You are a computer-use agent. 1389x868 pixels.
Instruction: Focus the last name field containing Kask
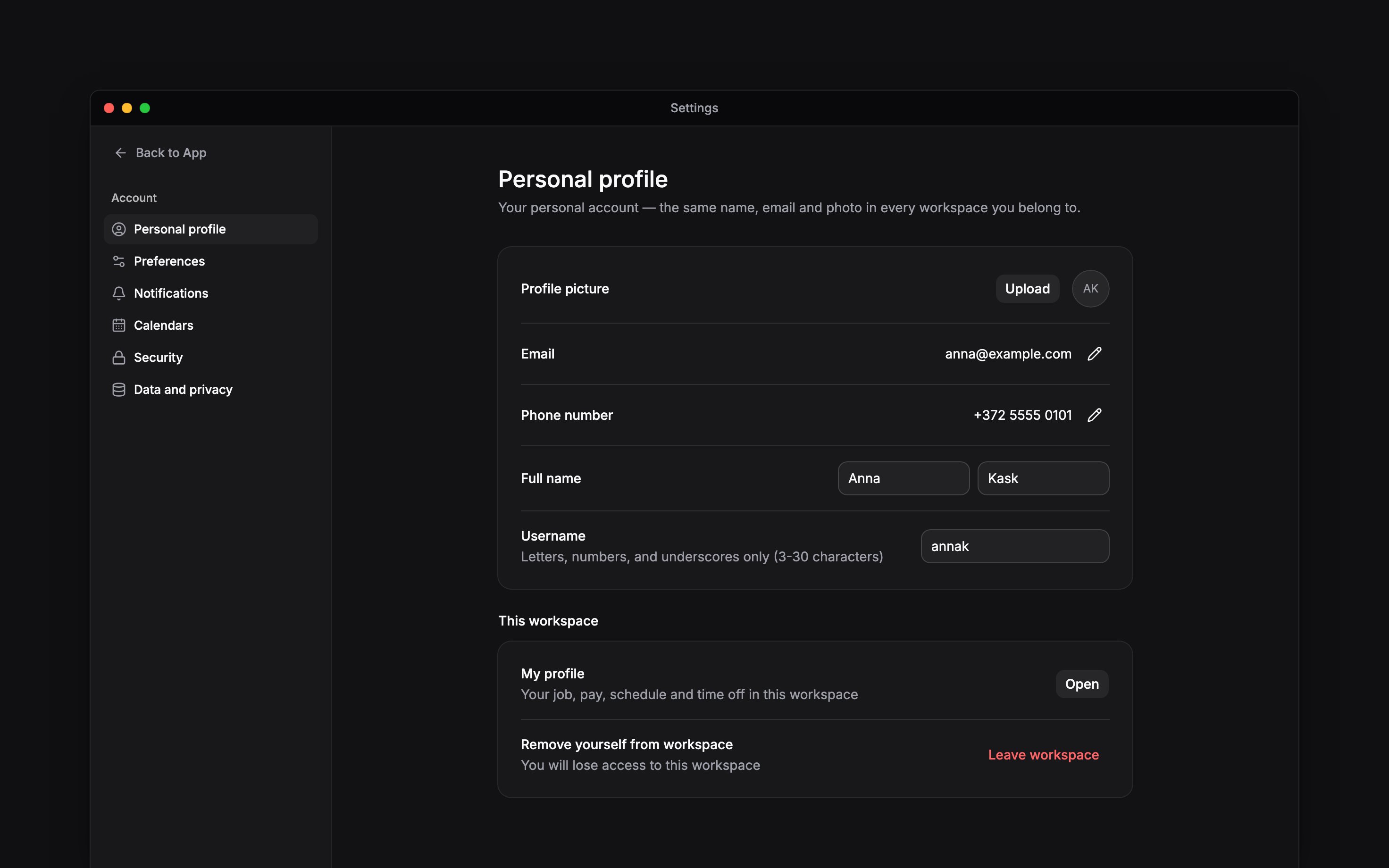1043,478
